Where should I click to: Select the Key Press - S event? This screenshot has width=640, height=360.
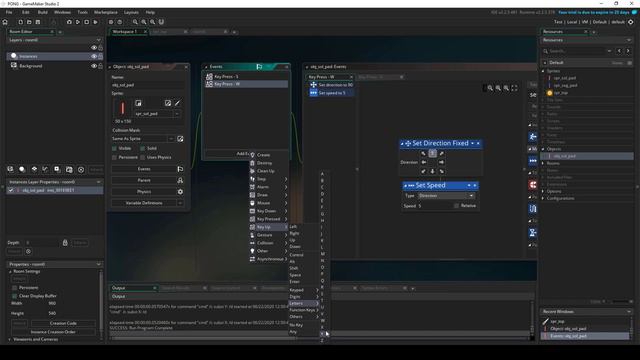click(247, 77)
